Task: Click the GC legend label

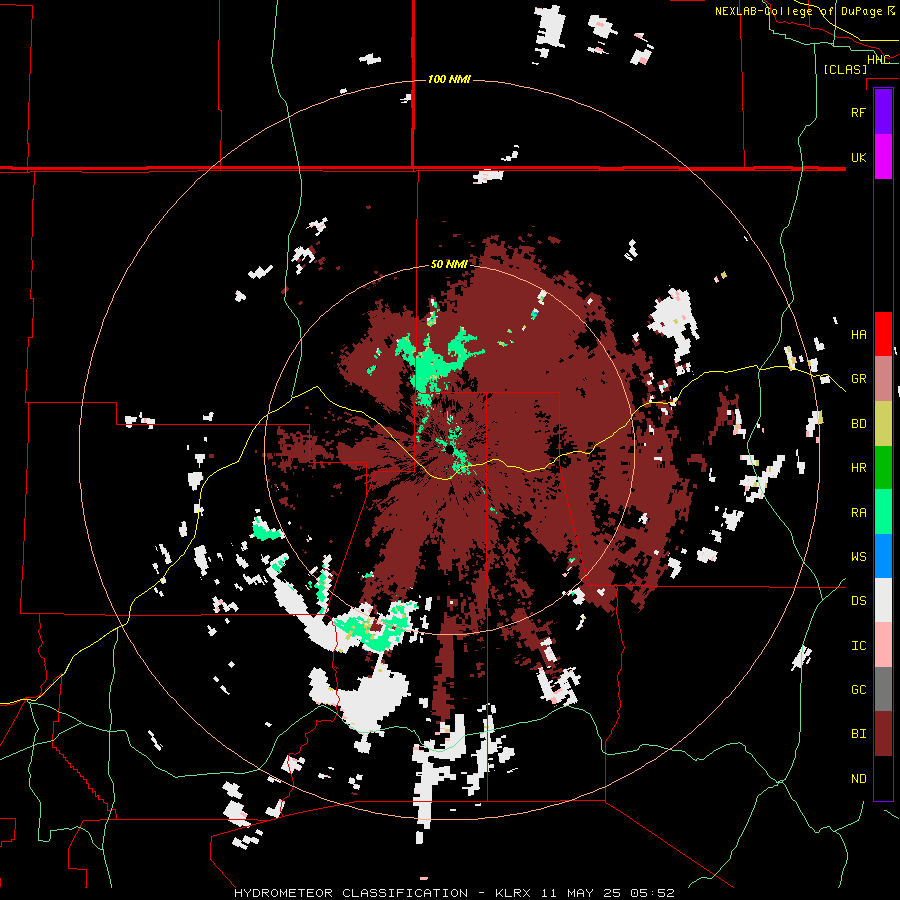Action: coord(858,689)
